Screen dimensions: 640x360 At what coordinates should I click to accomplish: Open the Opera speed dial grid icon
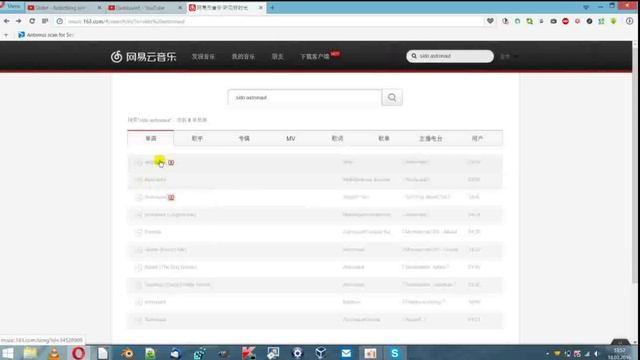45,21
